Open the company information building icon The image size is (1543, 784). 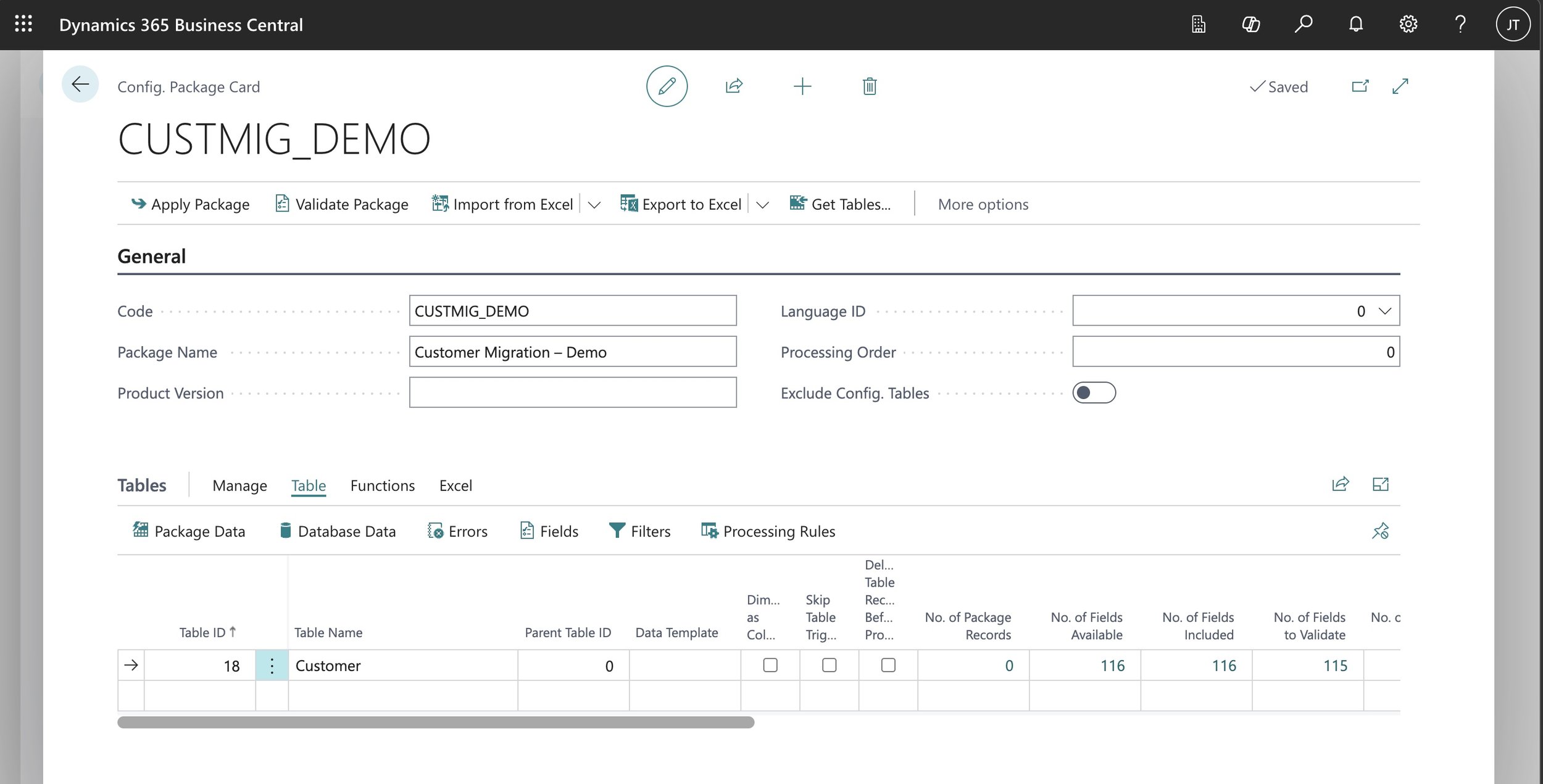coord(1198,24)
